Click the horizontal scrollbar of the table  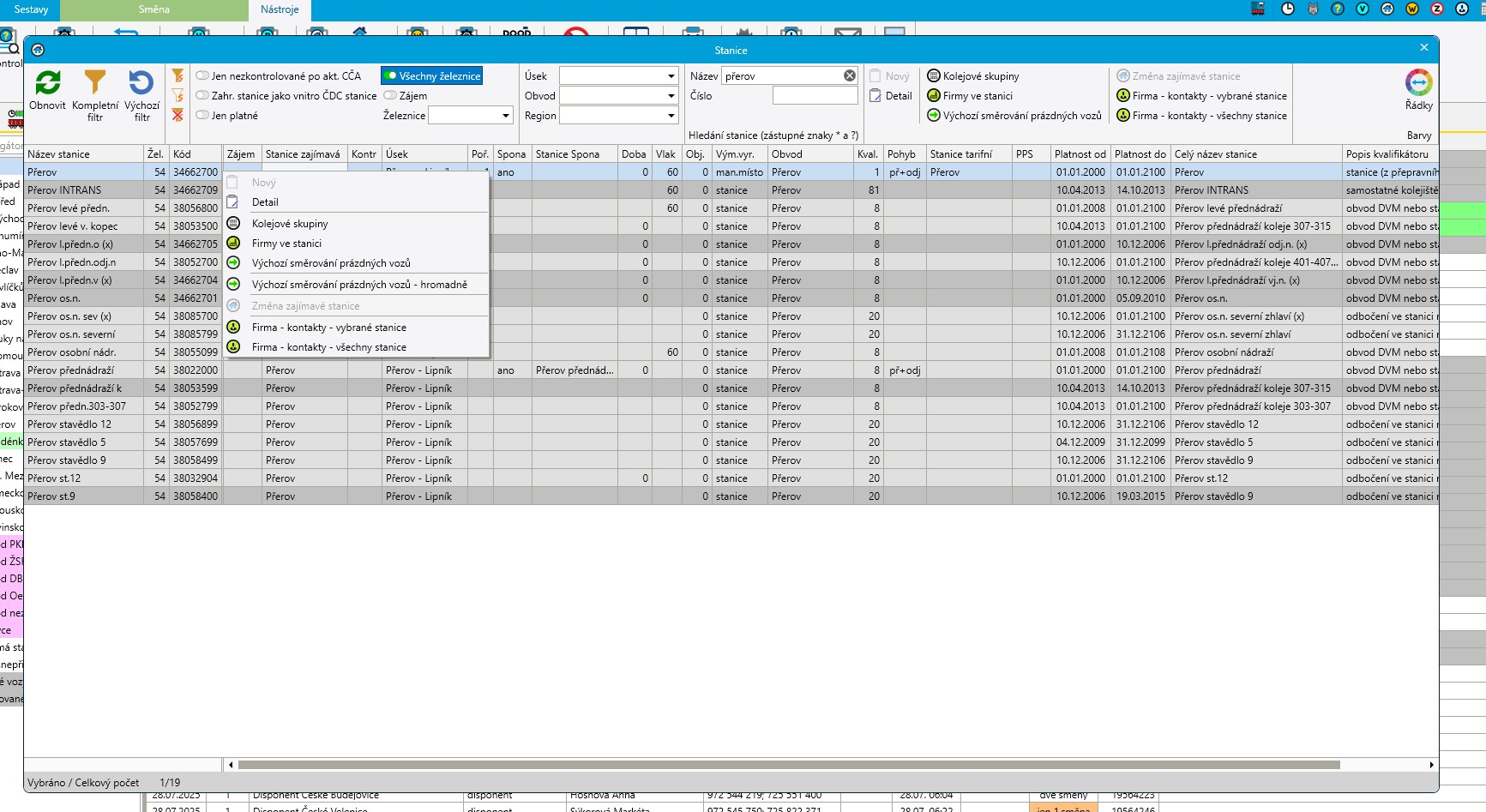click(788, 765)
